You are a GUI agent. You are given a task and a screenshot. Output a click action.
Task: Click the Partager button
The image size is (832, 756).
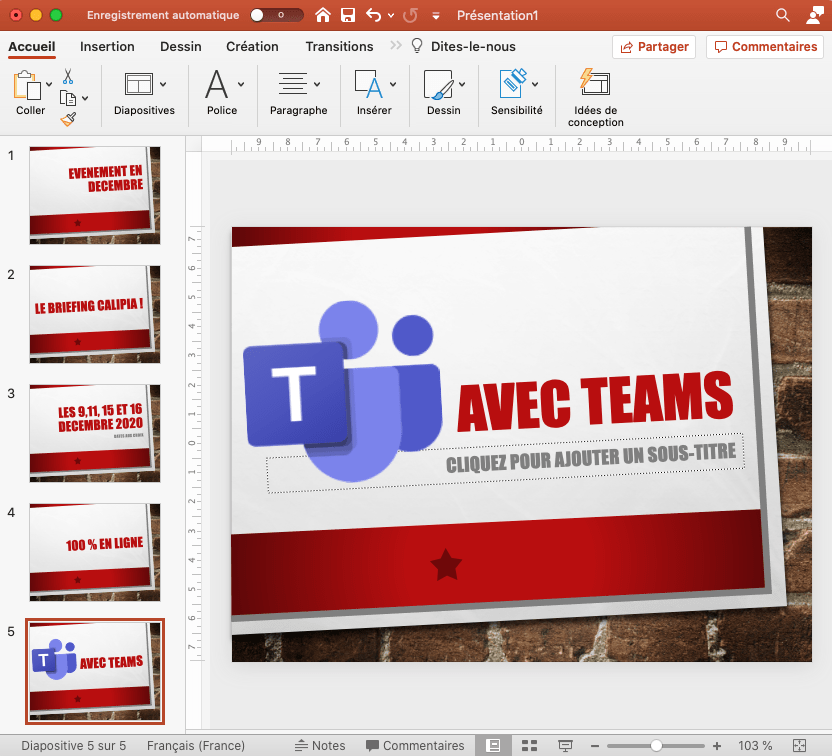click(x=655, y=47)
